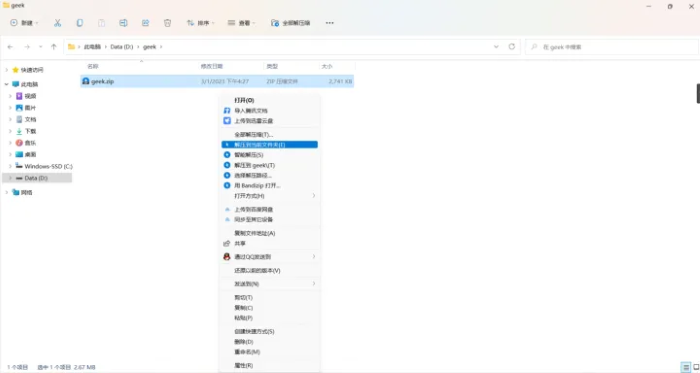
Task: Click geek breadcrumb in the address bar
Action: pos(150,47)
